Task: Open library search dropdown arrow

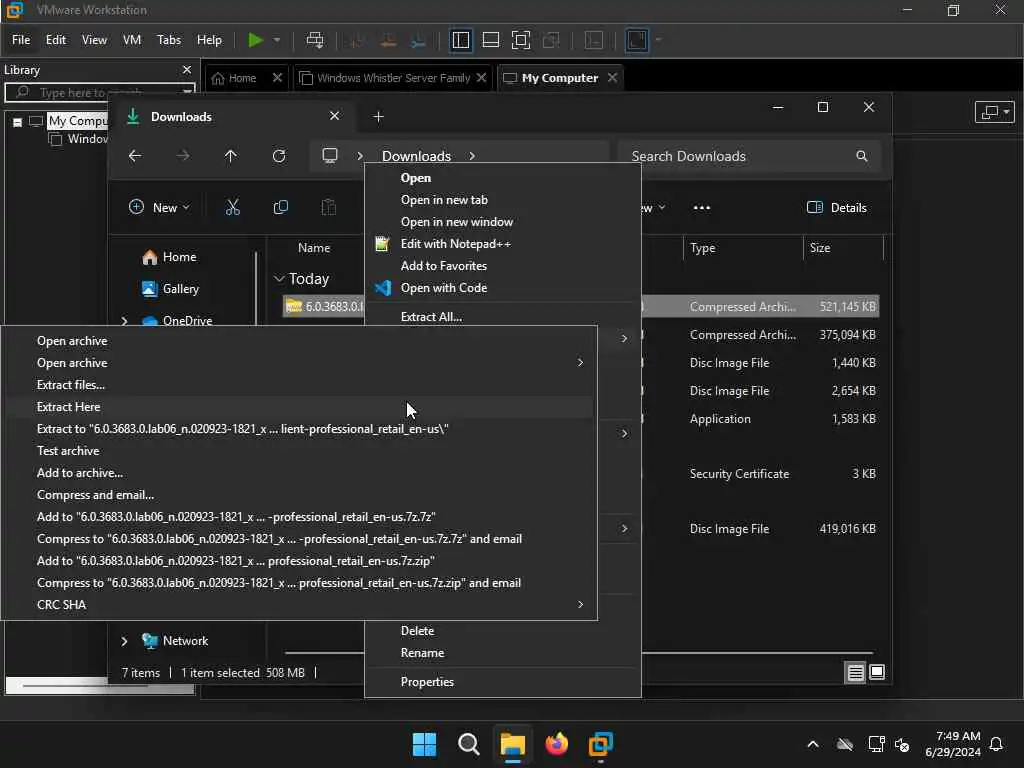Action: tap(187, 92)
